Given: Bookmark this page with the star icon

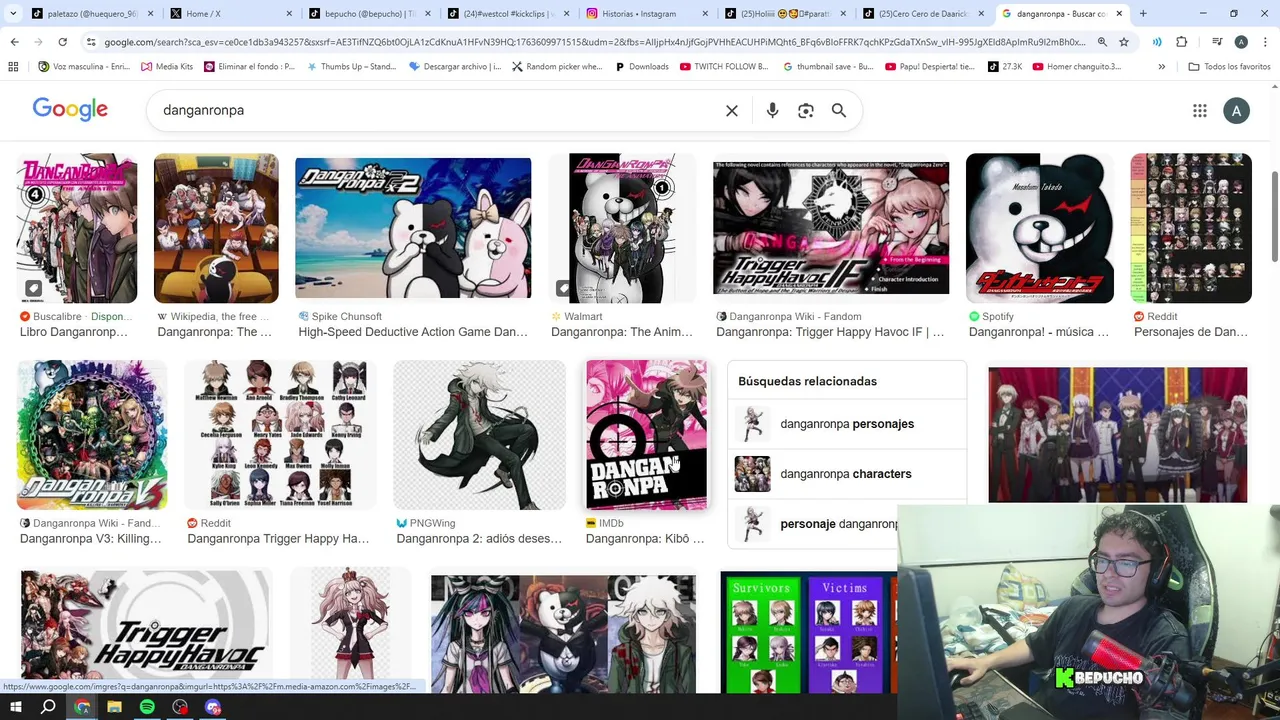Looking at the screenshot, I should coord(1124,42).
